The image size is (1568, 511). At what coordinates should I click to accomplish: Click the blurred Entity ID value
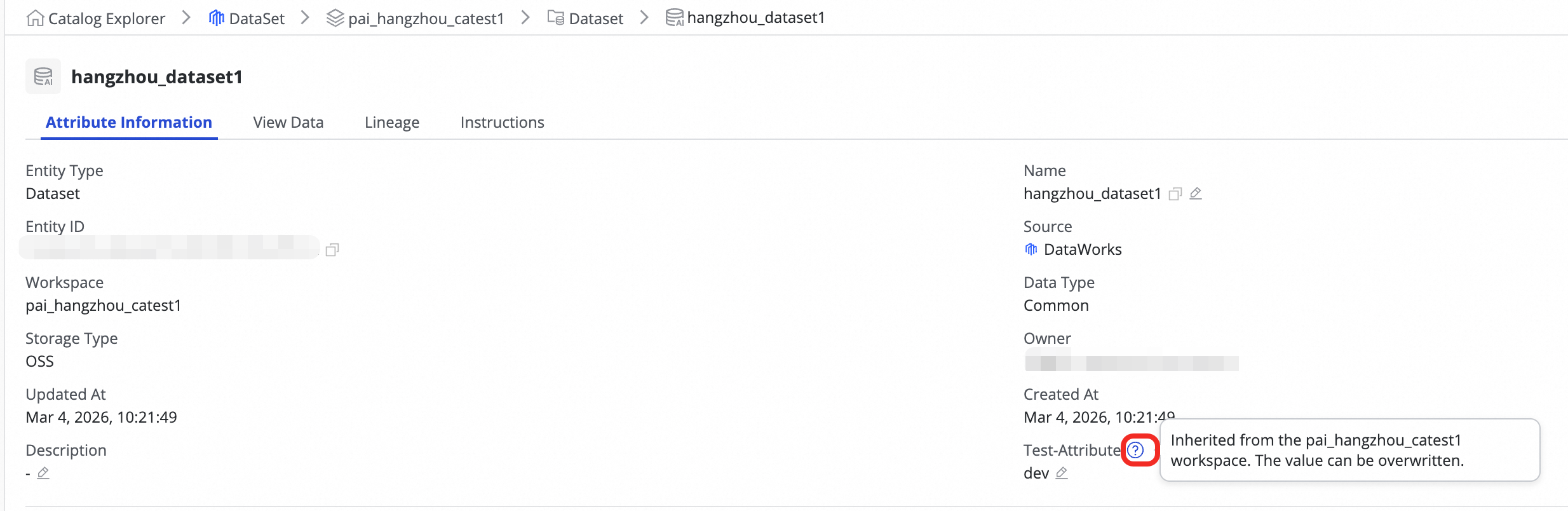(x=170, y=247)
